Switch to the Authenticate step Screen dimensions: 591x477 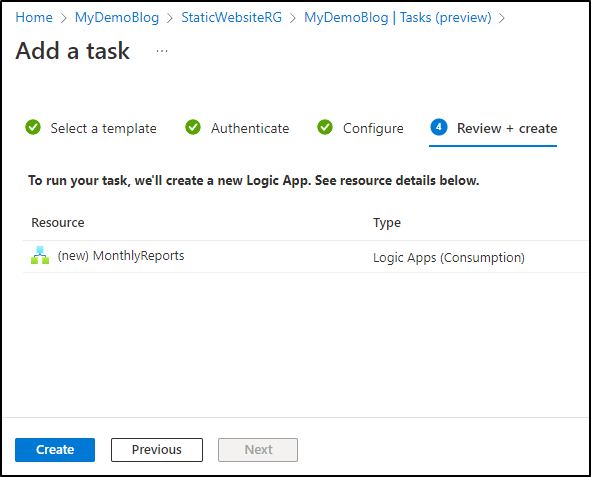tap(250, 128)
